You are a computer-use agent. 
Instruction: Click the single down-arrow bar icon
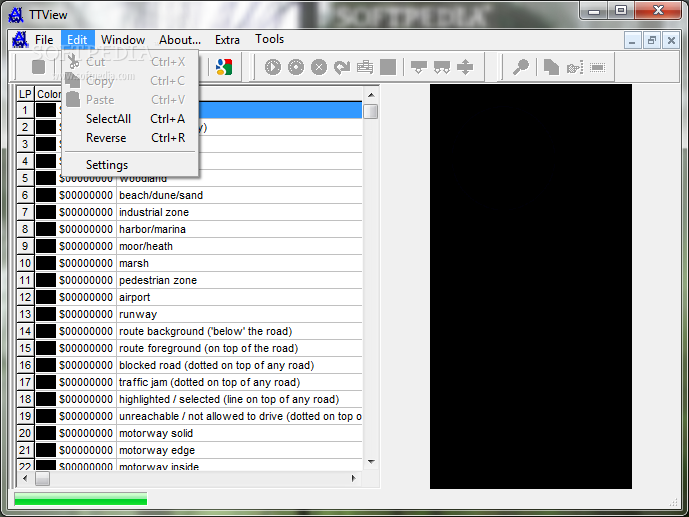[419, 67]
